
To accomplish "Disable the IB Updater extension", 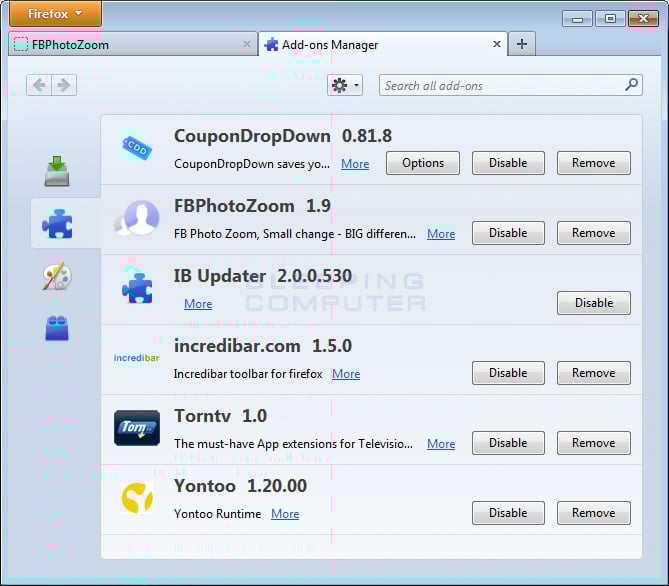I will [593, 303].
